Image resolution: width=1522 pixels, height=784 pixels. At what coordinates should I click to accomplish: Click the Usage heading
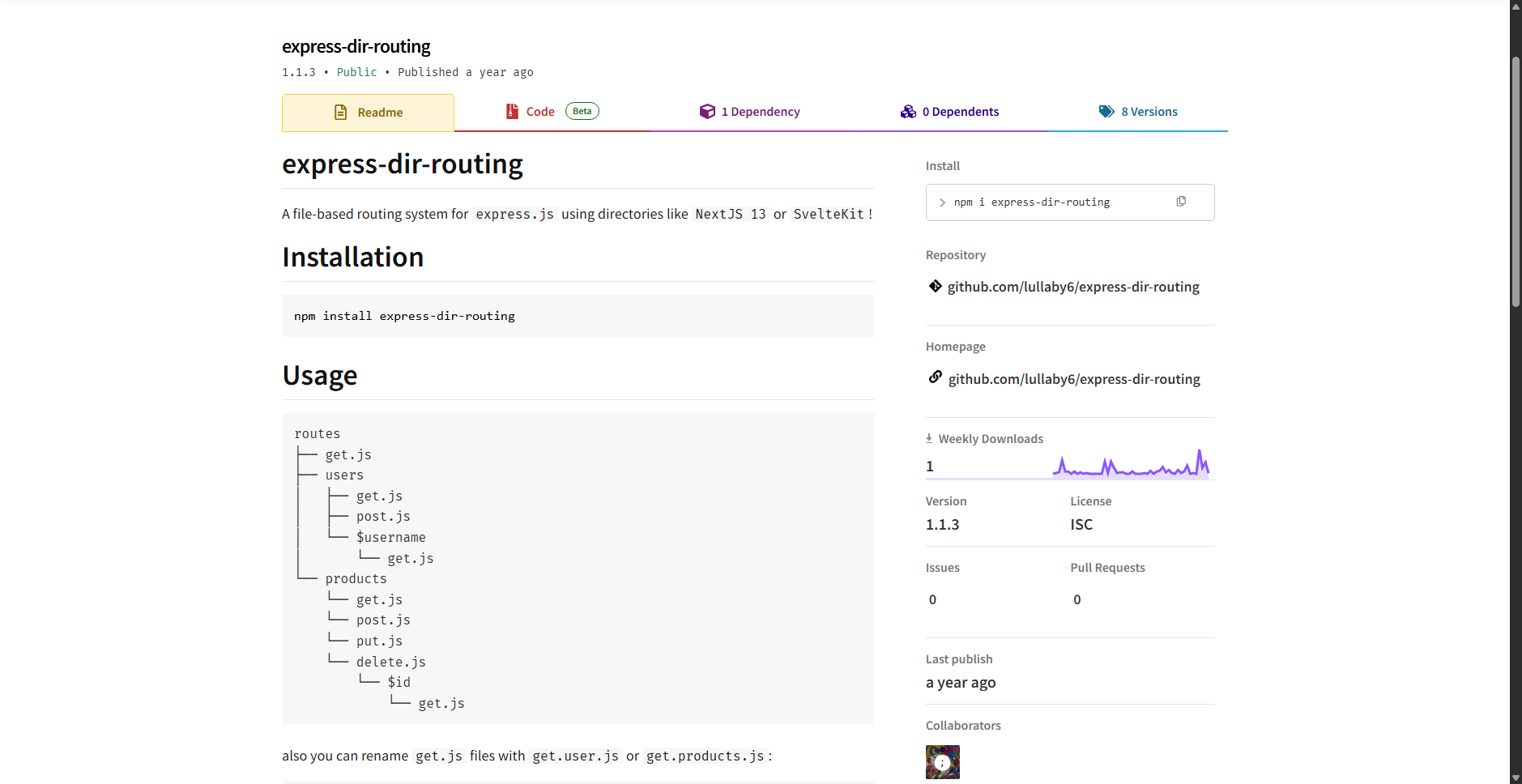[x=320, y=376]
